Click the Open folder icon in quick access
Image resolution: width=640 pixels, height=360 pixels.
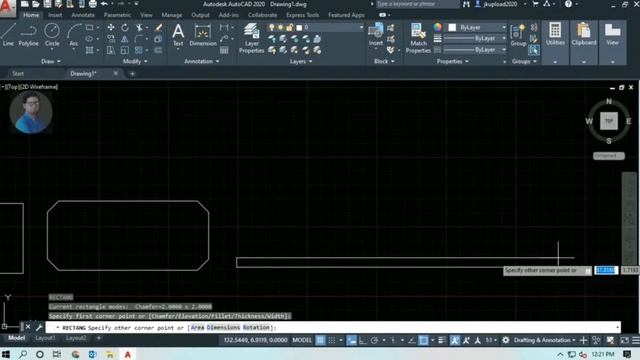(x=36, y=4)
